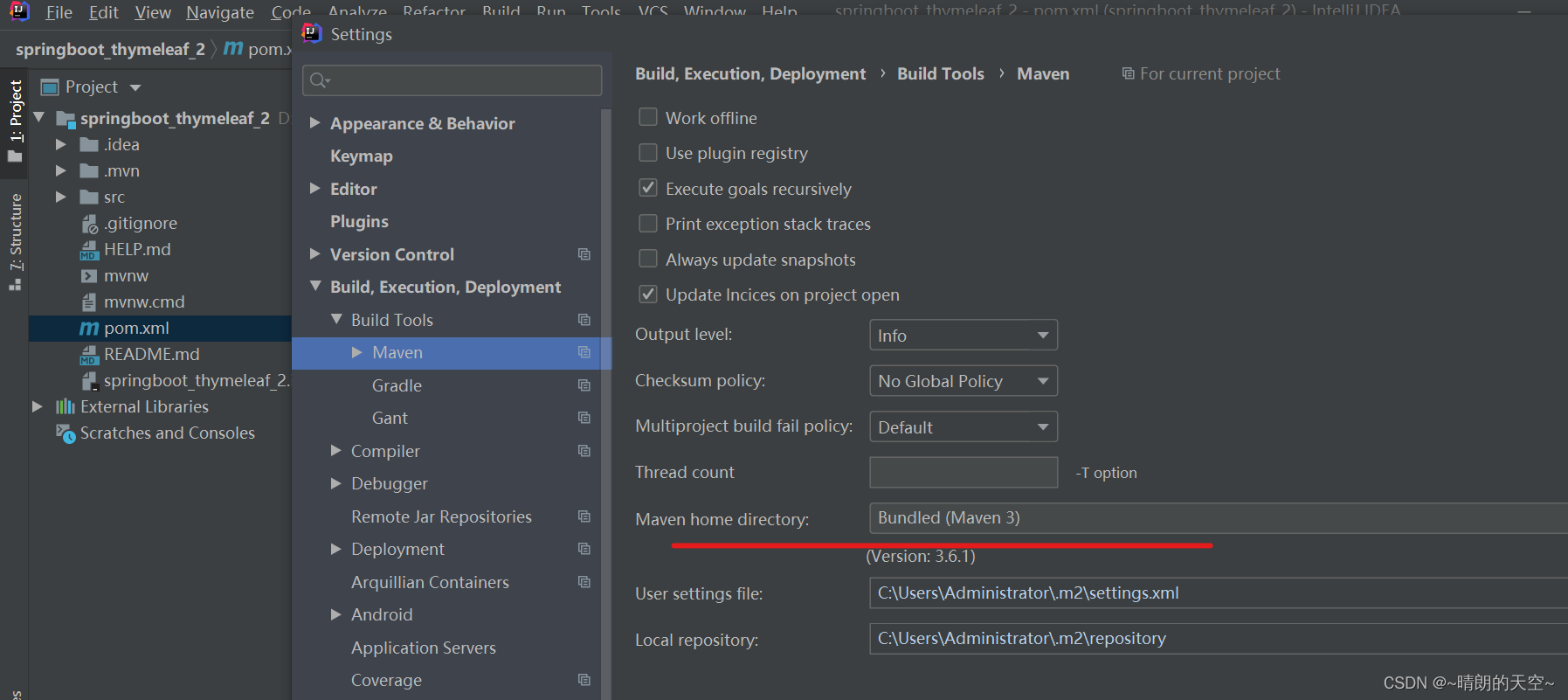
Task: Collapse the Build Tools node
Action: [x=336, y=320]
